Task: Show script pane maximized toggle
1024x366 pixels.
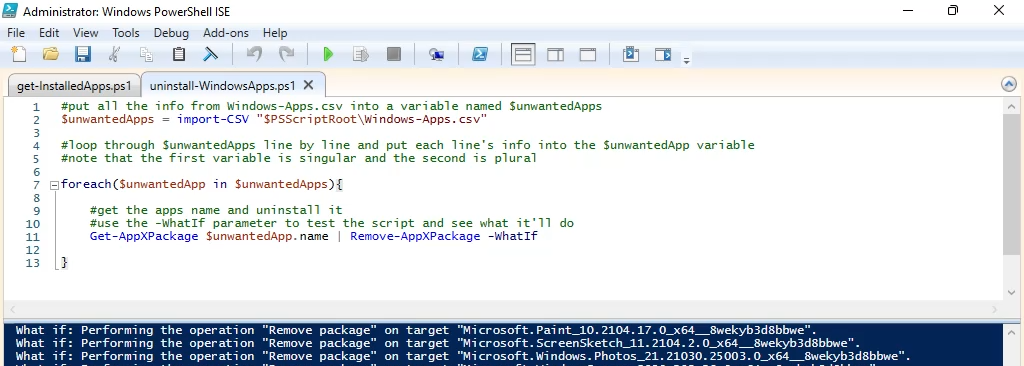Action: tap(588, 54)
